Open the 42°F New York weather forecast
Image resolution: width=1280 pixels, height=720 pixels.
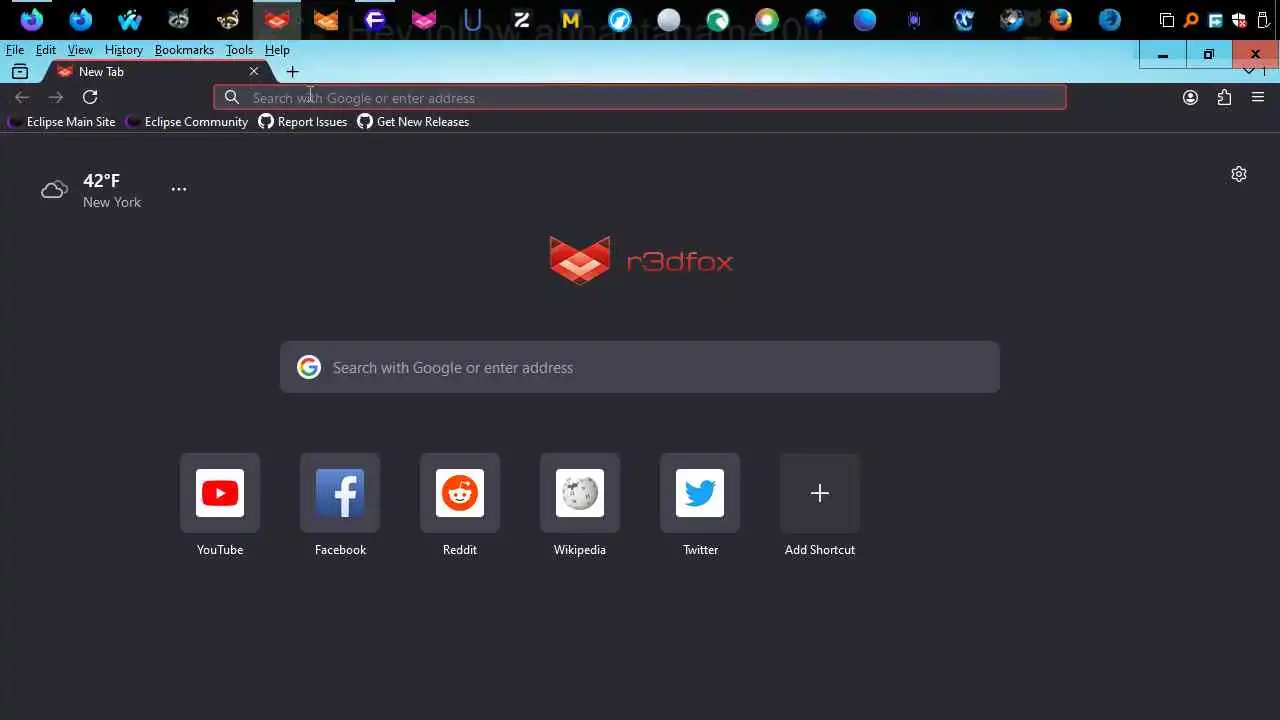tap(91, 190)
